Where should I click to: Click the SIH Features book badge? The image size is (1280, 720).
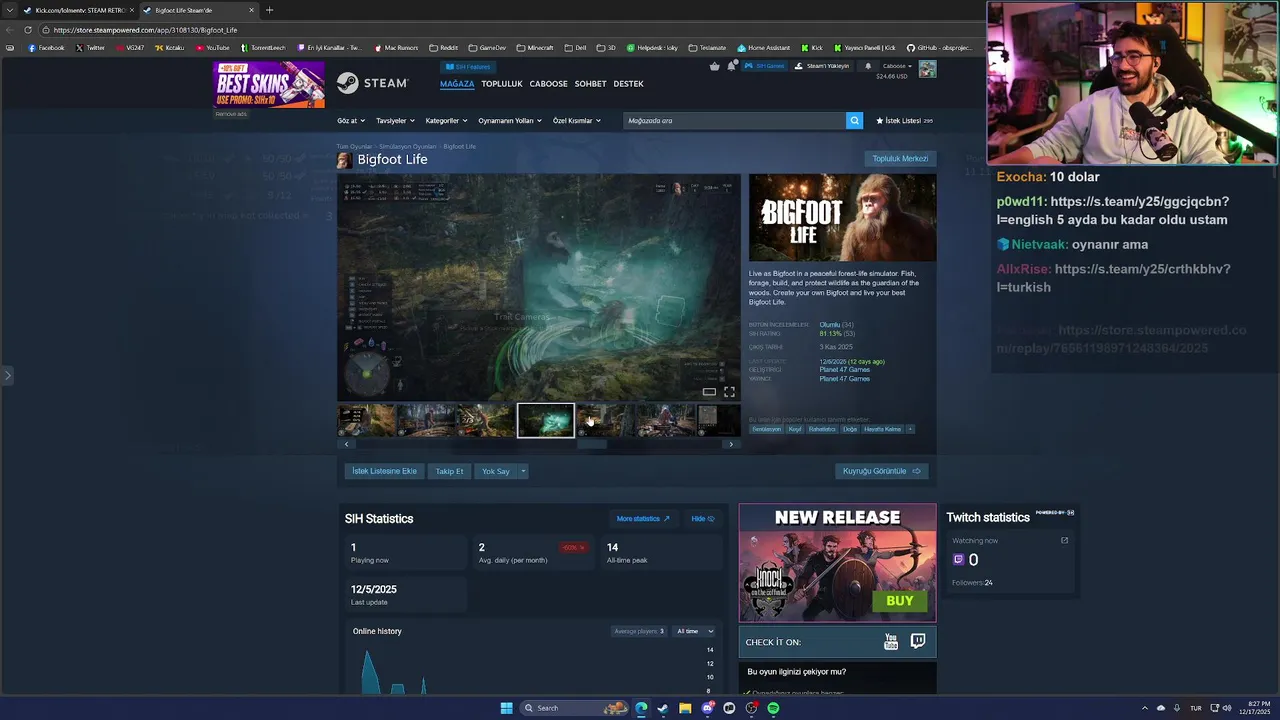point(468,67)
